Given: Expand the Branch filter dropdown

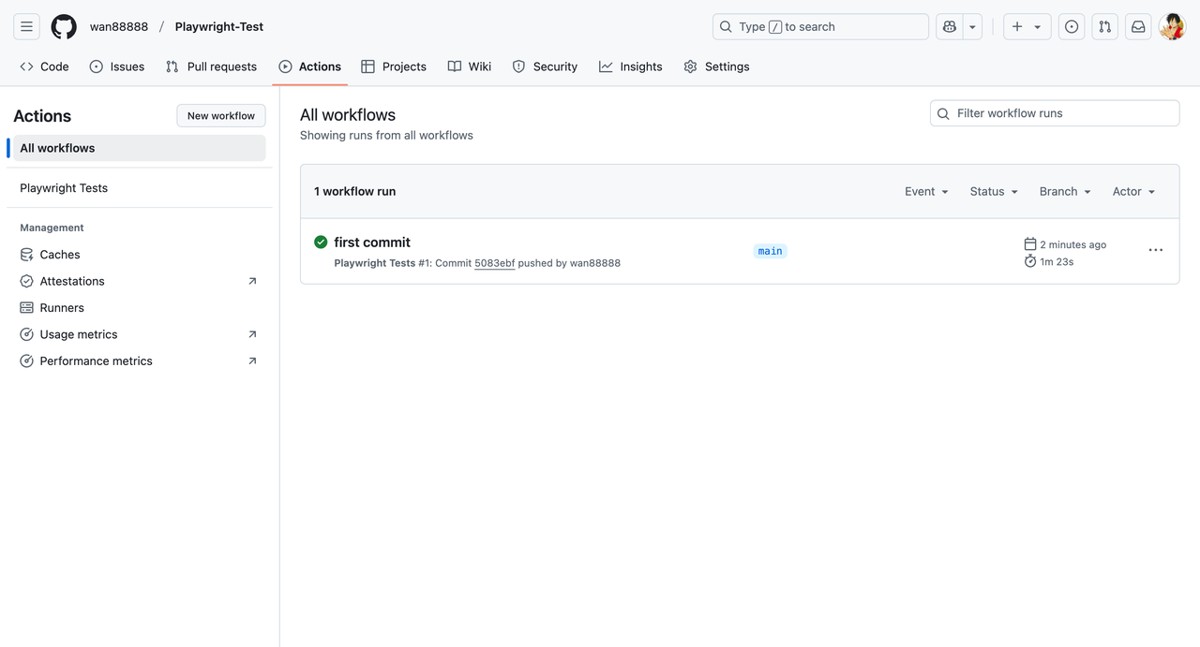Looking at the screenshot, I should click(1065, 192).
